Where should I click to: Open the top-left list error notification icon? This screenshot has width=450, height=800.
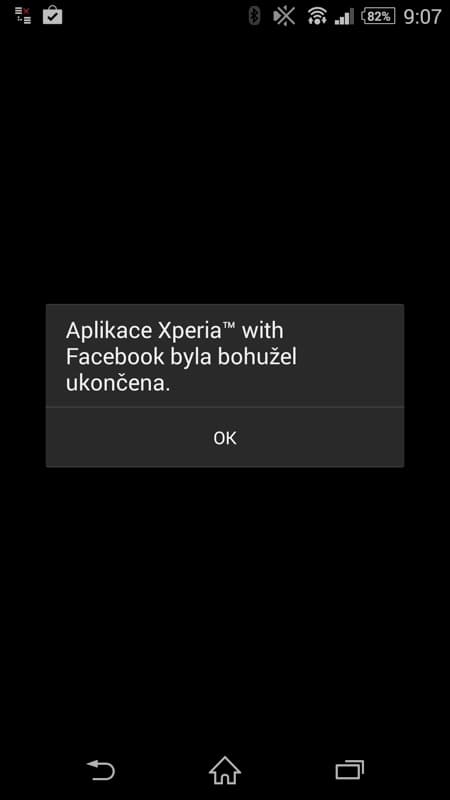22,15
